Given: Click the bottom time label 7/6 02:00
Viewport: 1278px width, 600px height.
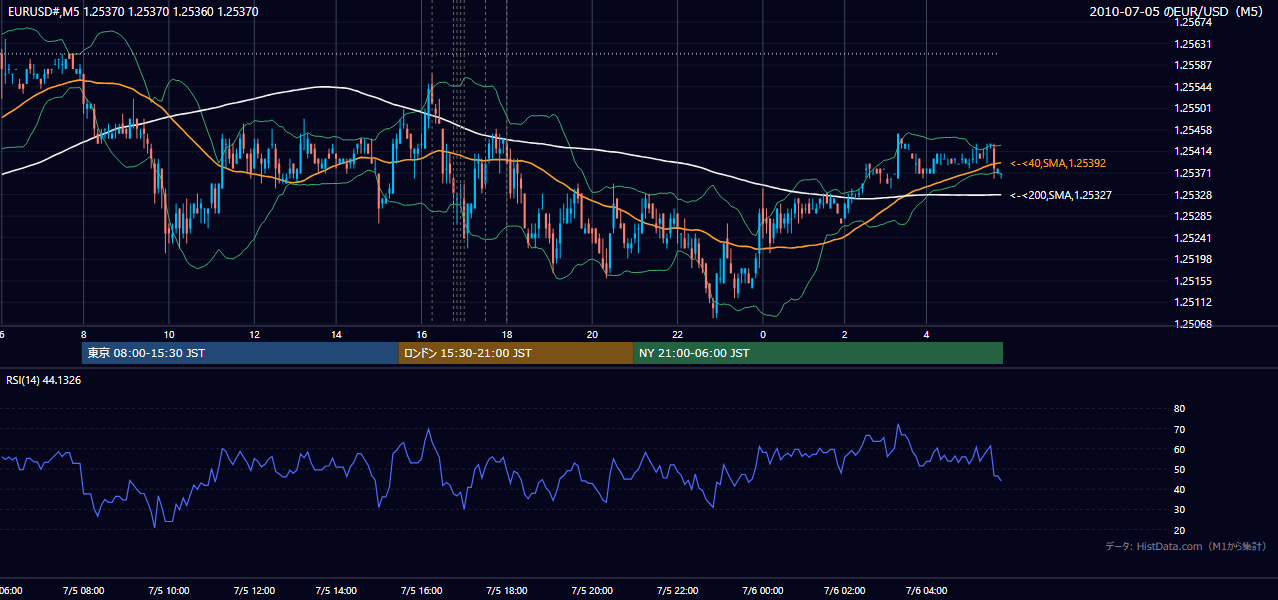Looking at the screenshot, I should [843, 590].
